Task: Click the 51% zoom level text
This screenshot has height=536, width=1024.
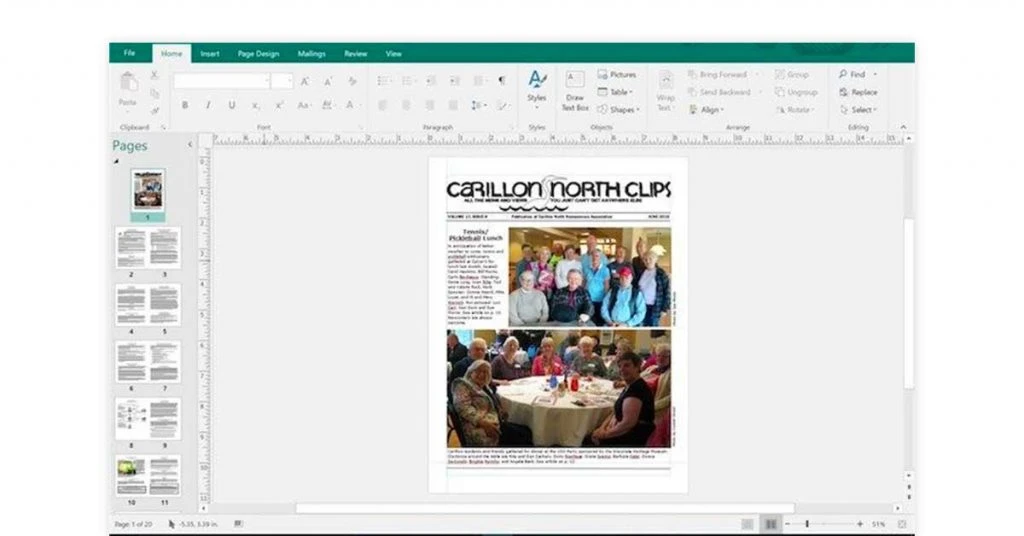Action: (x=878, y=524)
